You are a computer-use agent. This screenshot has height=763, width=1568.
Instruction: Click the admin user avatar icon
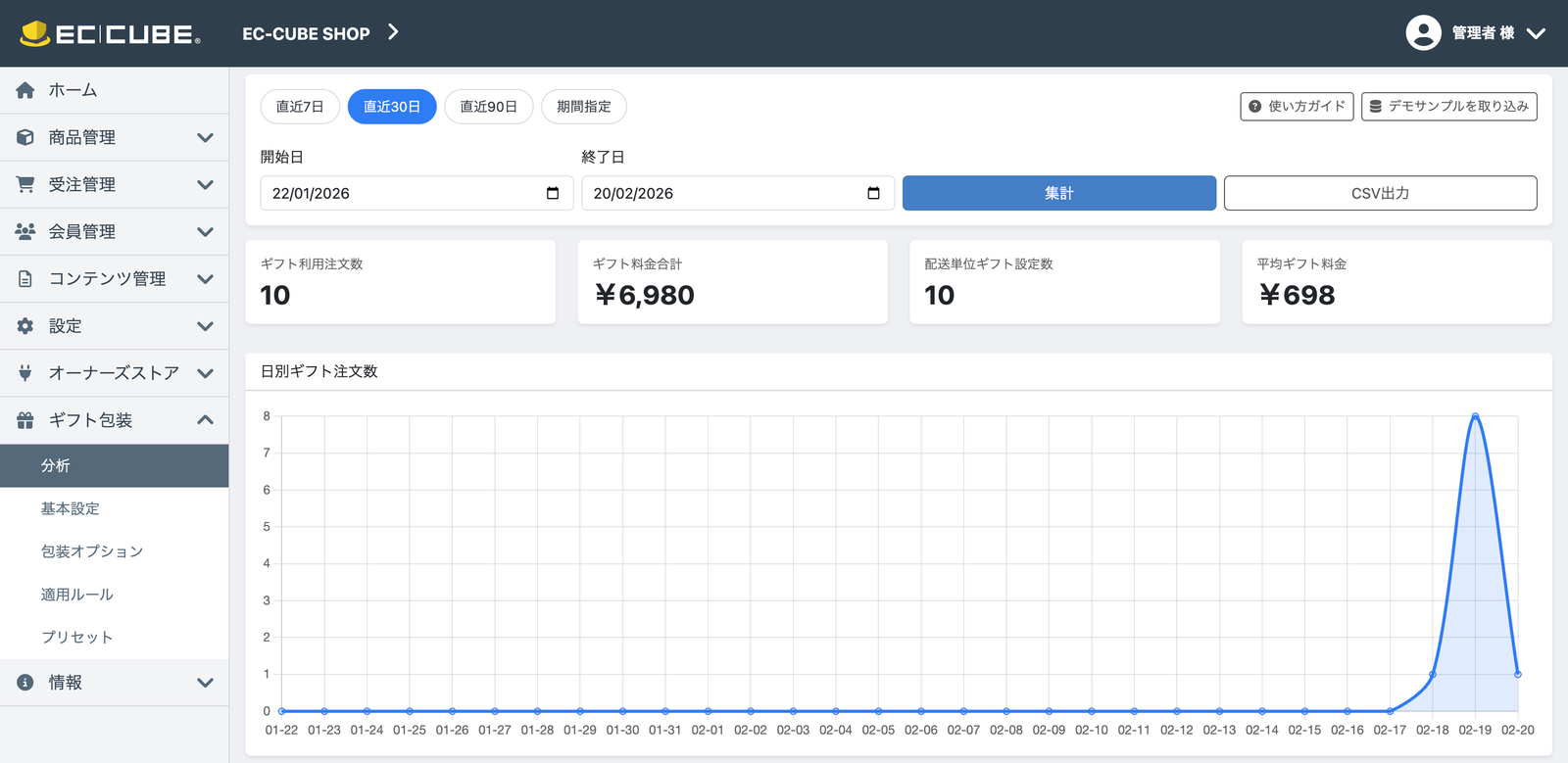tap(1423, 32)
